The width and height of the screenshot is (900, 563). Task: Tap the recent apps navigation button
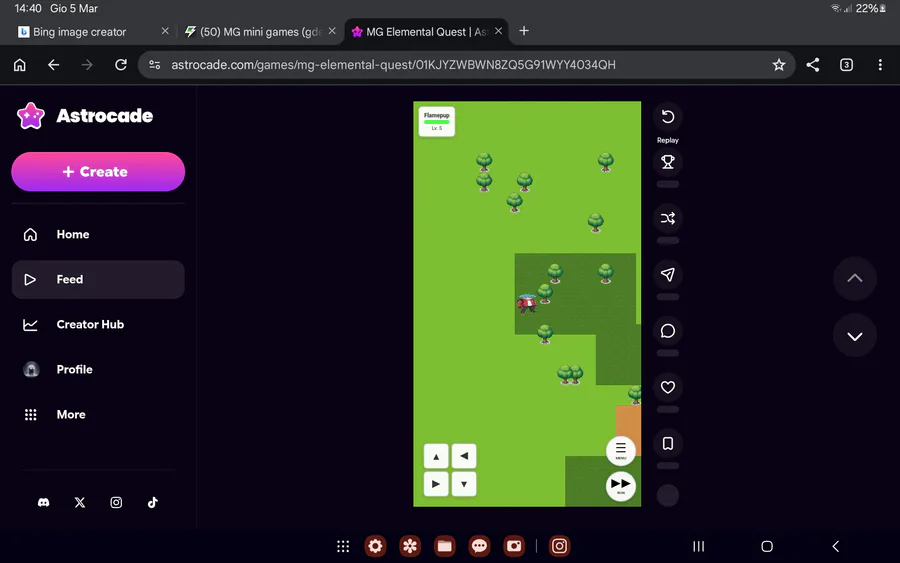pos(699,546)
